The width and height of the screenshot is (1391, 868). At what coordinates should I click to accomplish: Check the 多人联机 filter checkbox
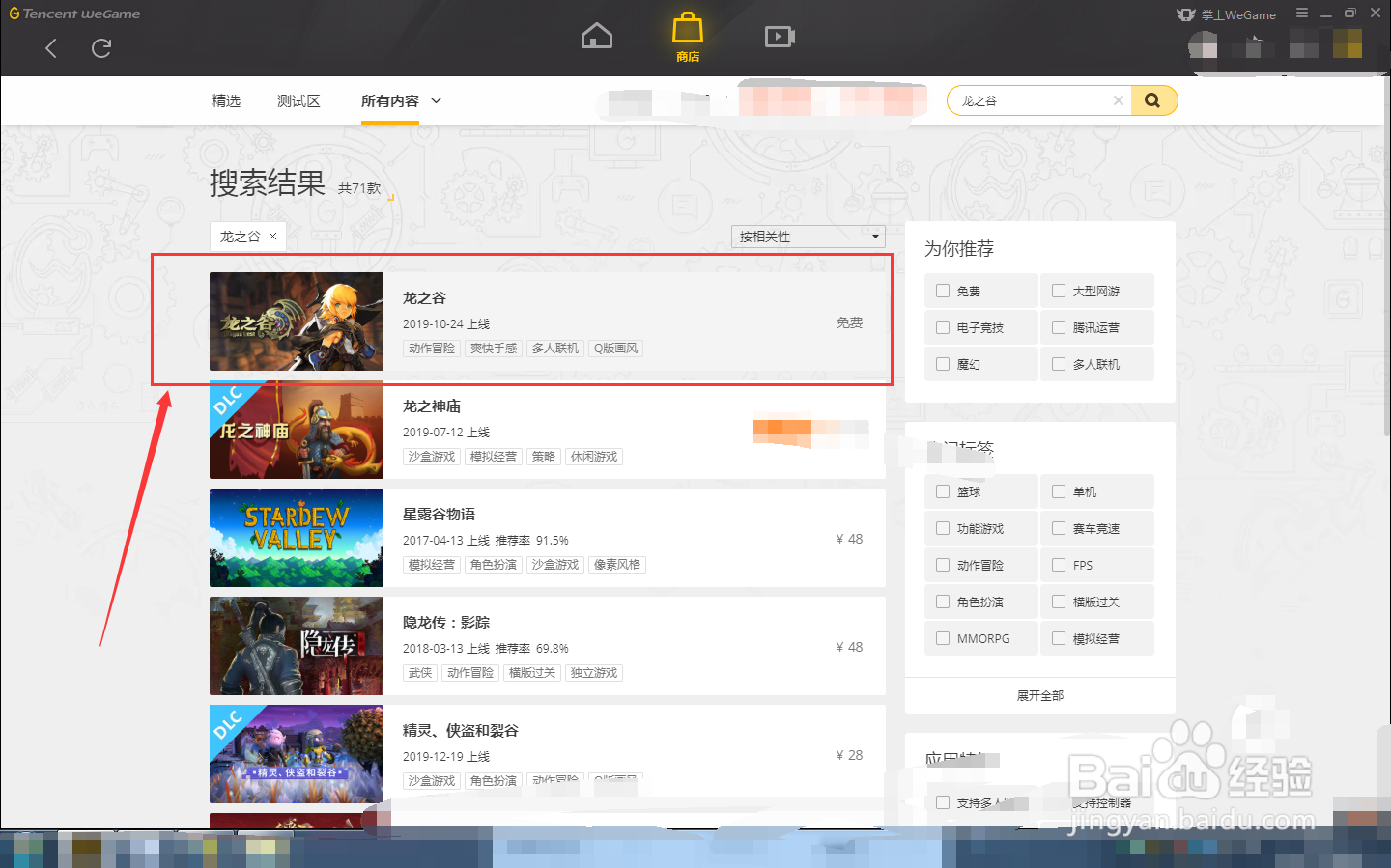point(1059,364)
